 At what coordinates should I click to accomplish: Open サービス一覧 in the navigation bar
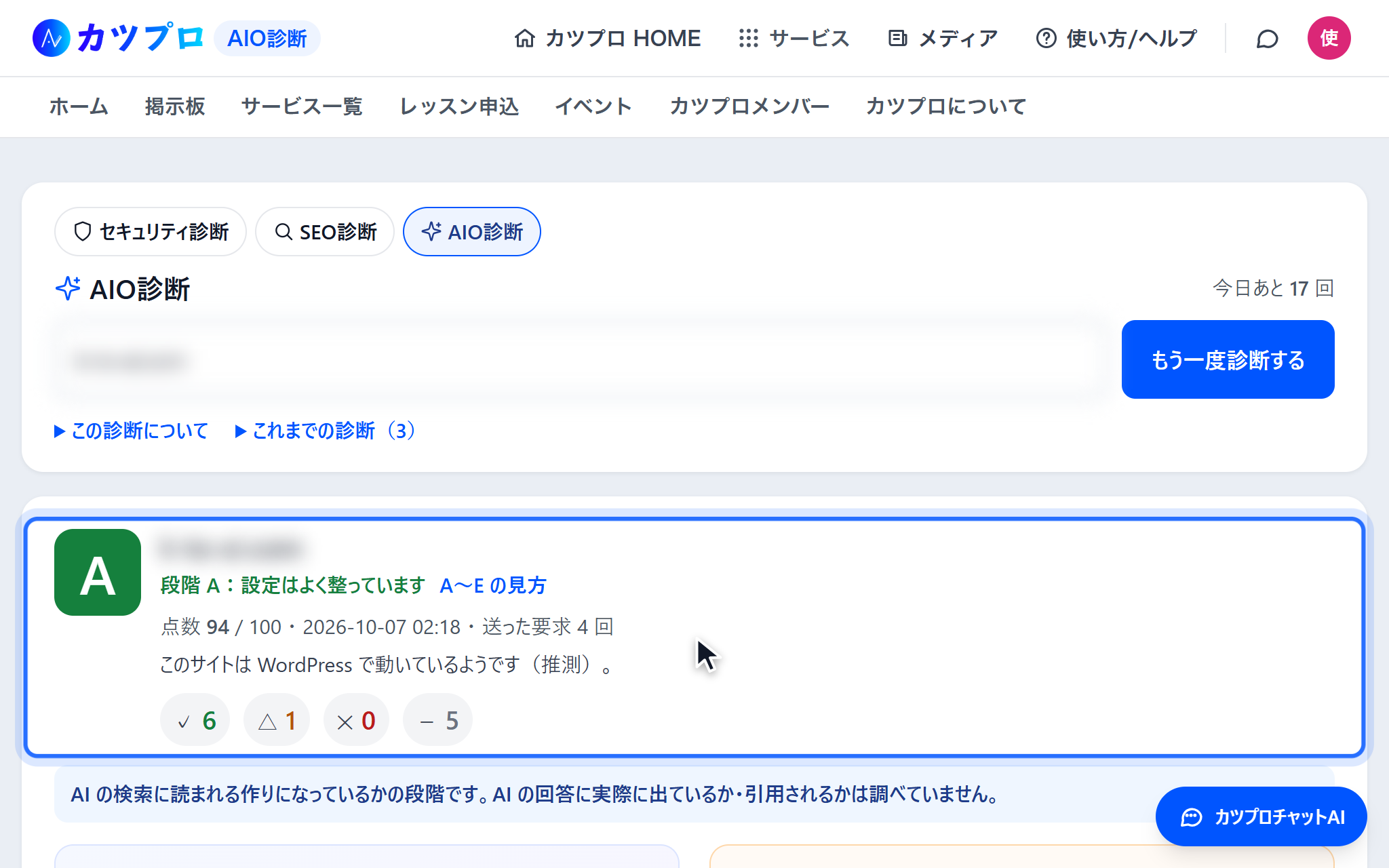pyautogui.click(x=302, y=106)
